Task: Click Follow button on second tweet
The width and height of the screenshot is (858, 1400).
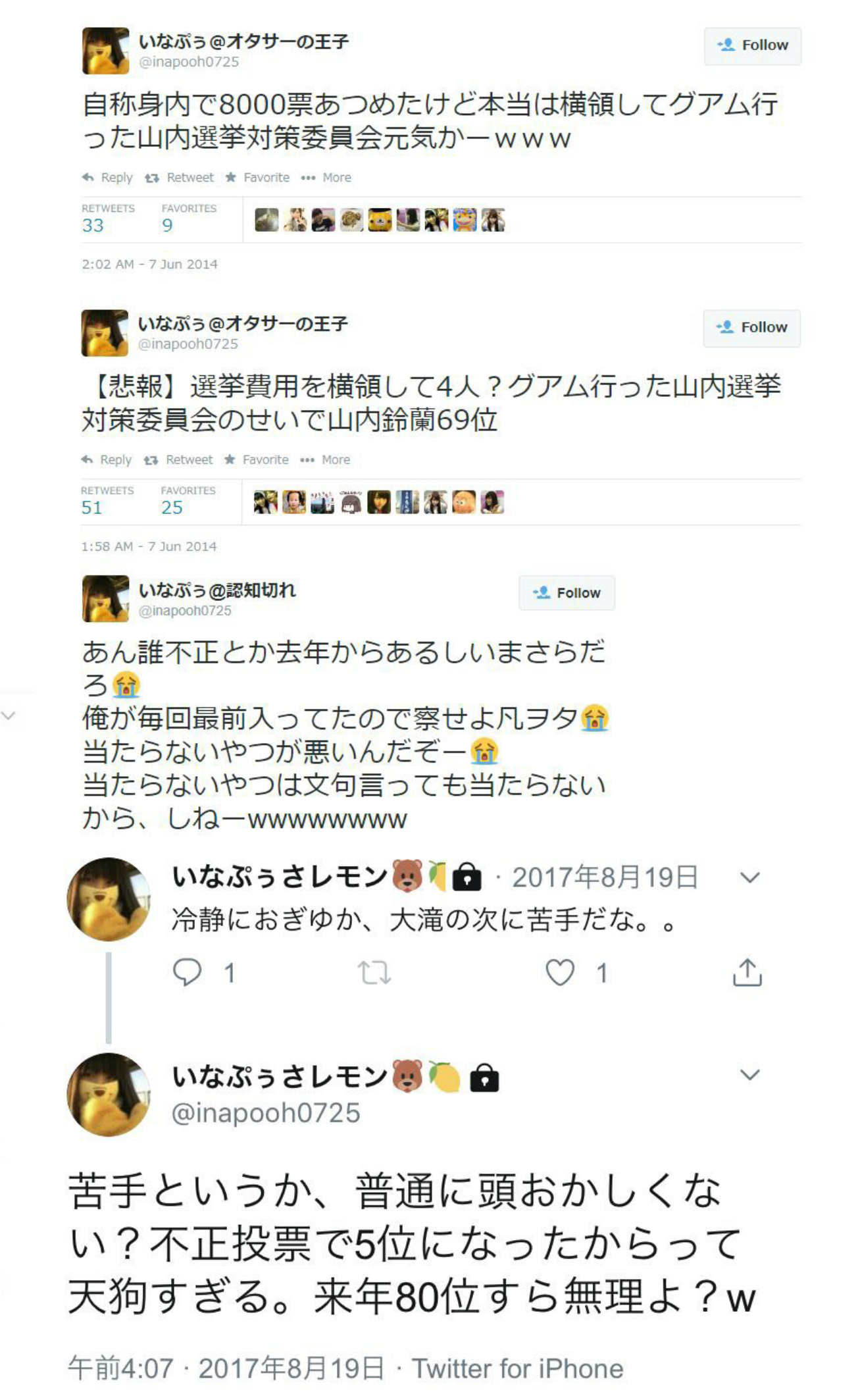Action: click(752, 328)
